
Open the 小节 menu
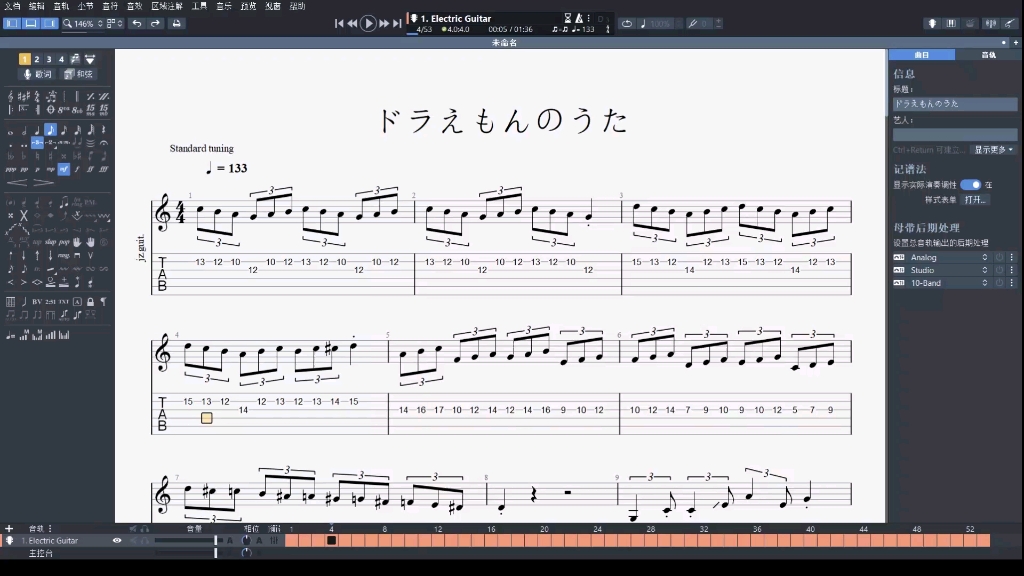point(86,6)
